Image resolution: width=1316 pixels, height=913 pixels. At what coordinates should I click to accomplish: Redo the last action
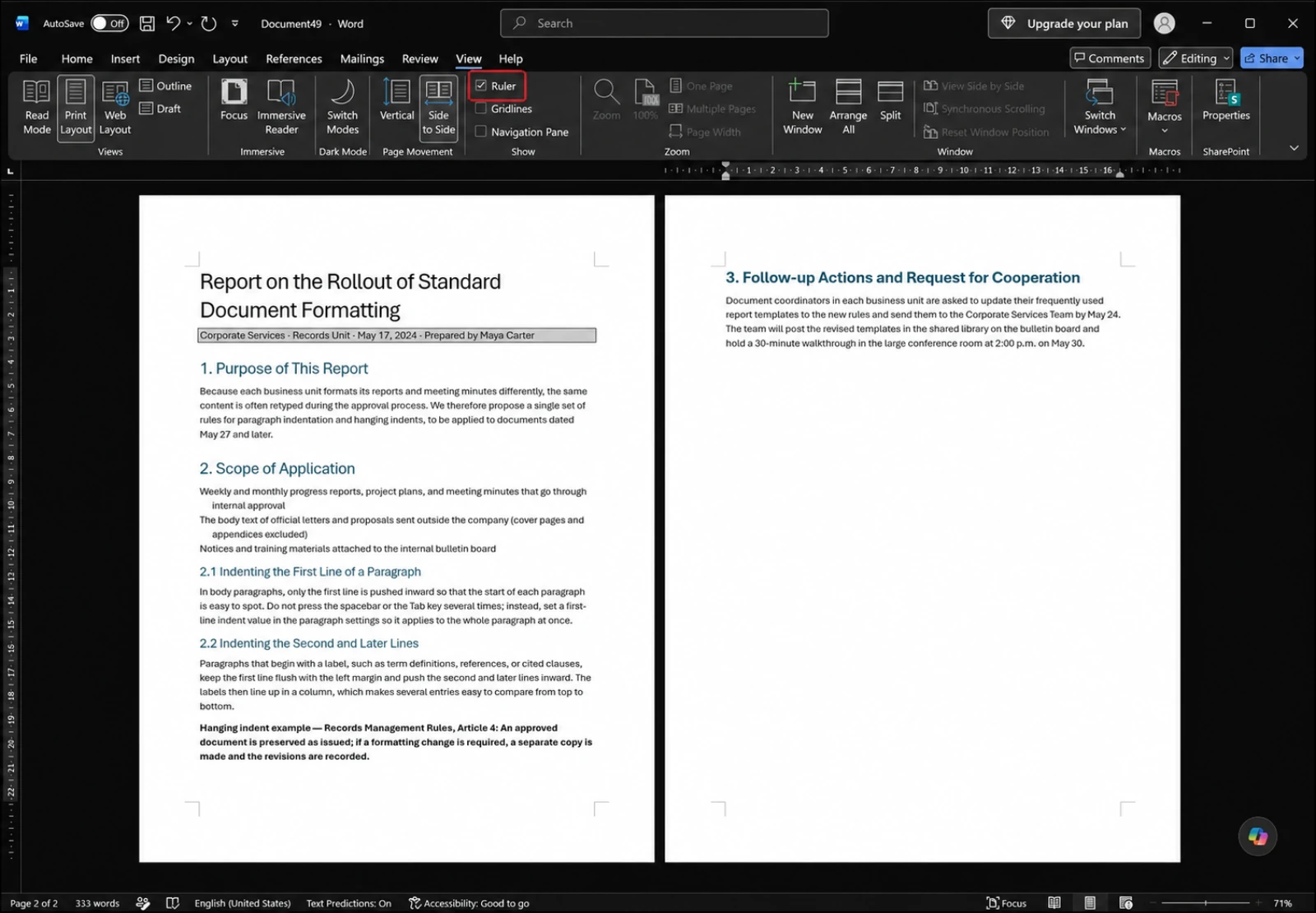tap(209, 24)
